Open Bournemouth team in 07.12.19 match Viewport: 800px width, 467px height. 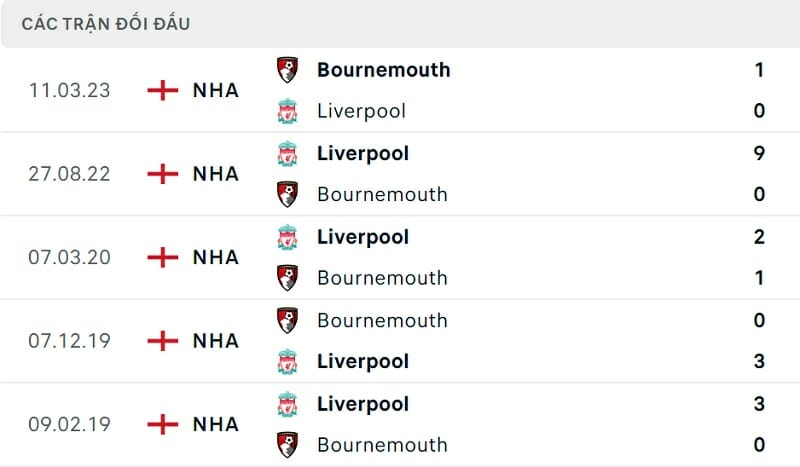click(x=381, y=320)
